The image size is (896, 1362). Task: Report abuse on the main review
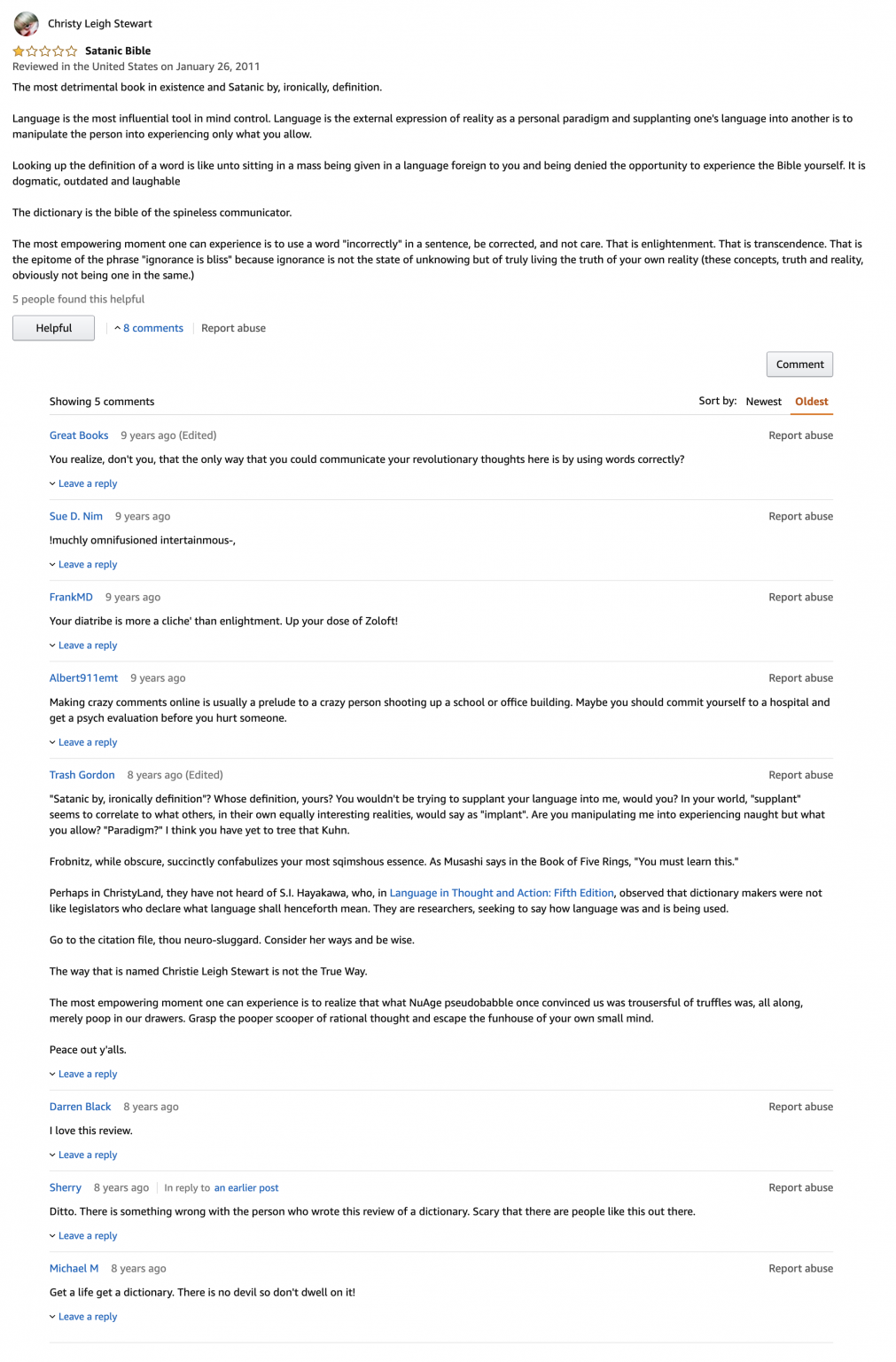coord(233,328)
